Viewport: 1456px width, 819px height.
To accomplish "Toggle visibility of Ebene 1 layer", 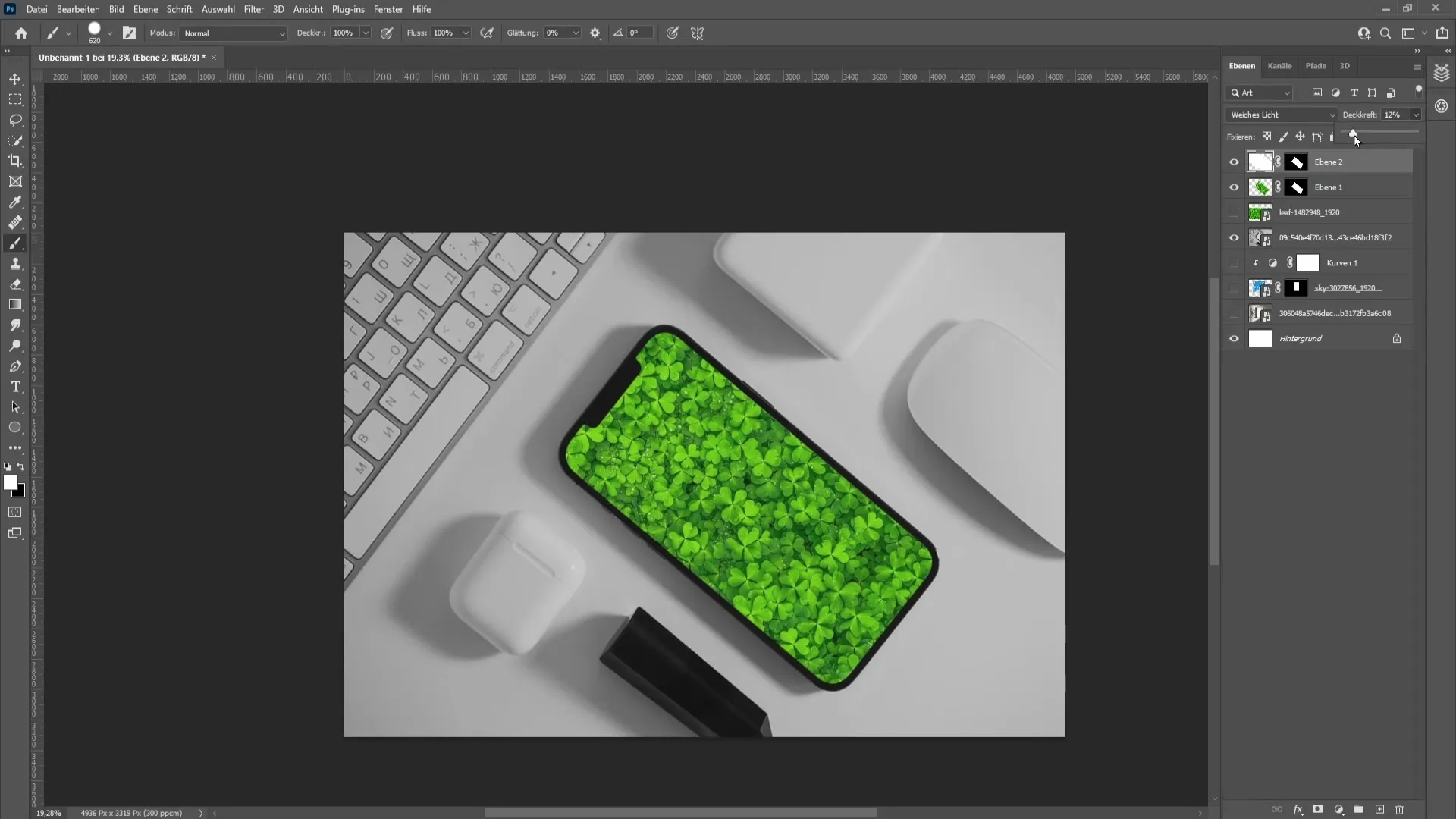I will tap(1234, 187).
